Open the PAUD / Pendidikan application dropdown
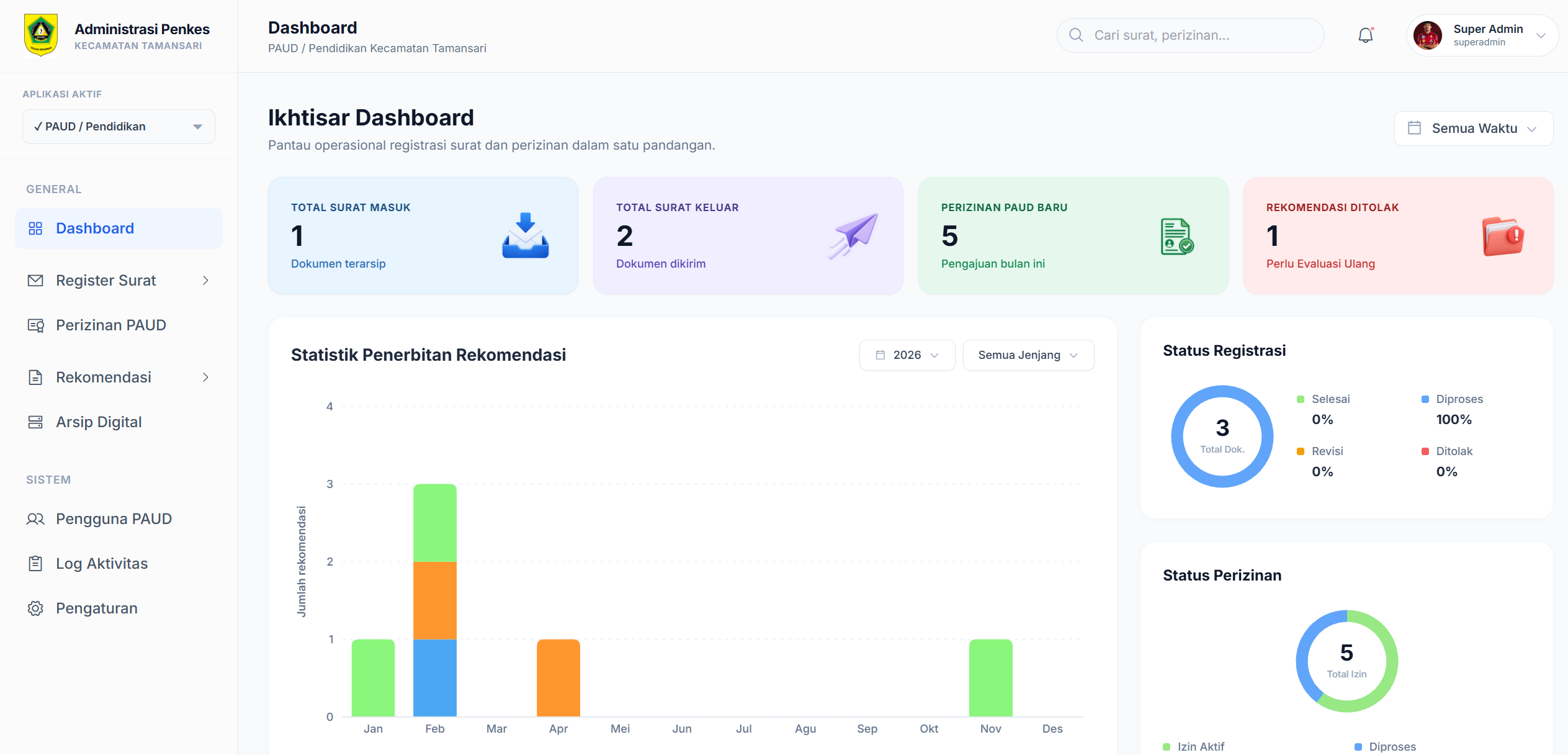The height and width of the screenshot is (755, 1568). click(x=119, y=127)
